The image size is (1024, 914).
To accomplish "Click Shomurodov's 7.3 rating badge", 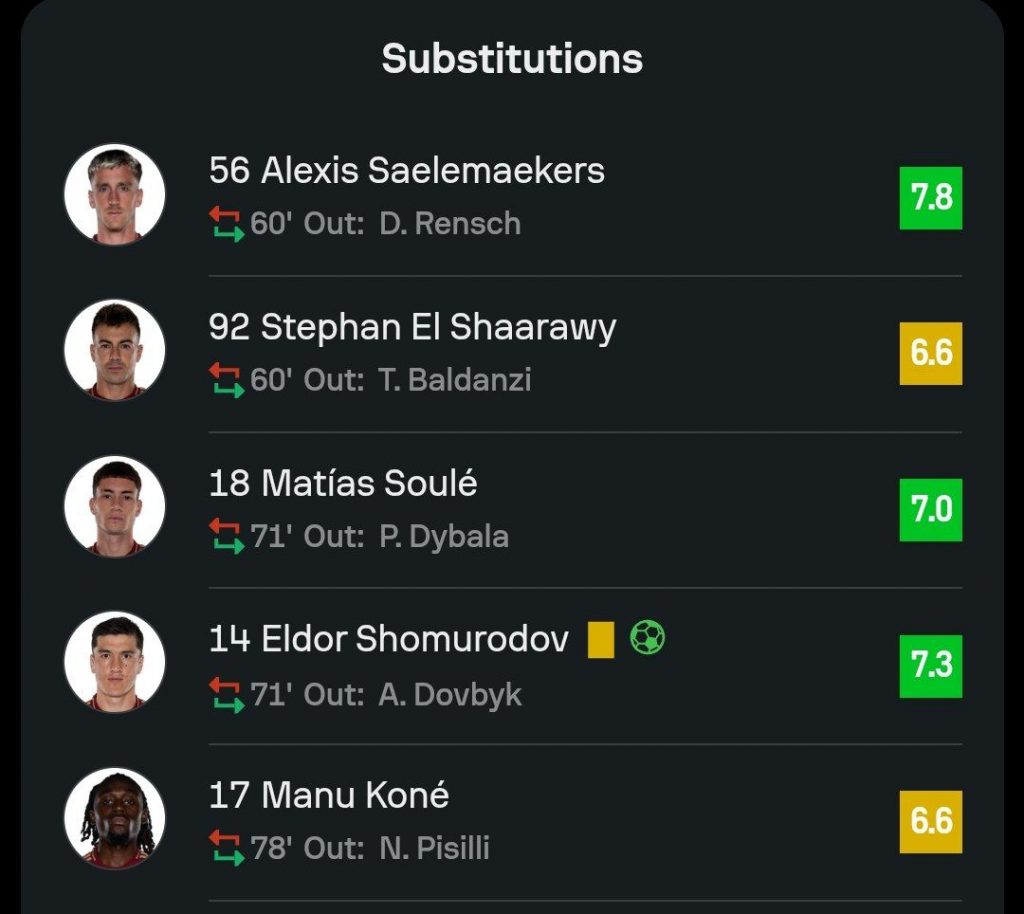I will click(931, 666).
